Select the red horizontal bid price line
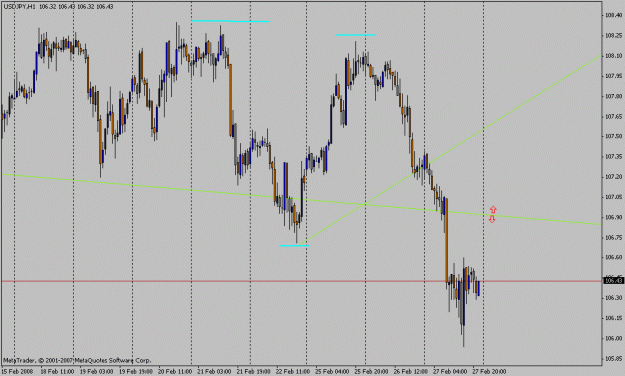625x376 pixels. click(x=301, y=281)
